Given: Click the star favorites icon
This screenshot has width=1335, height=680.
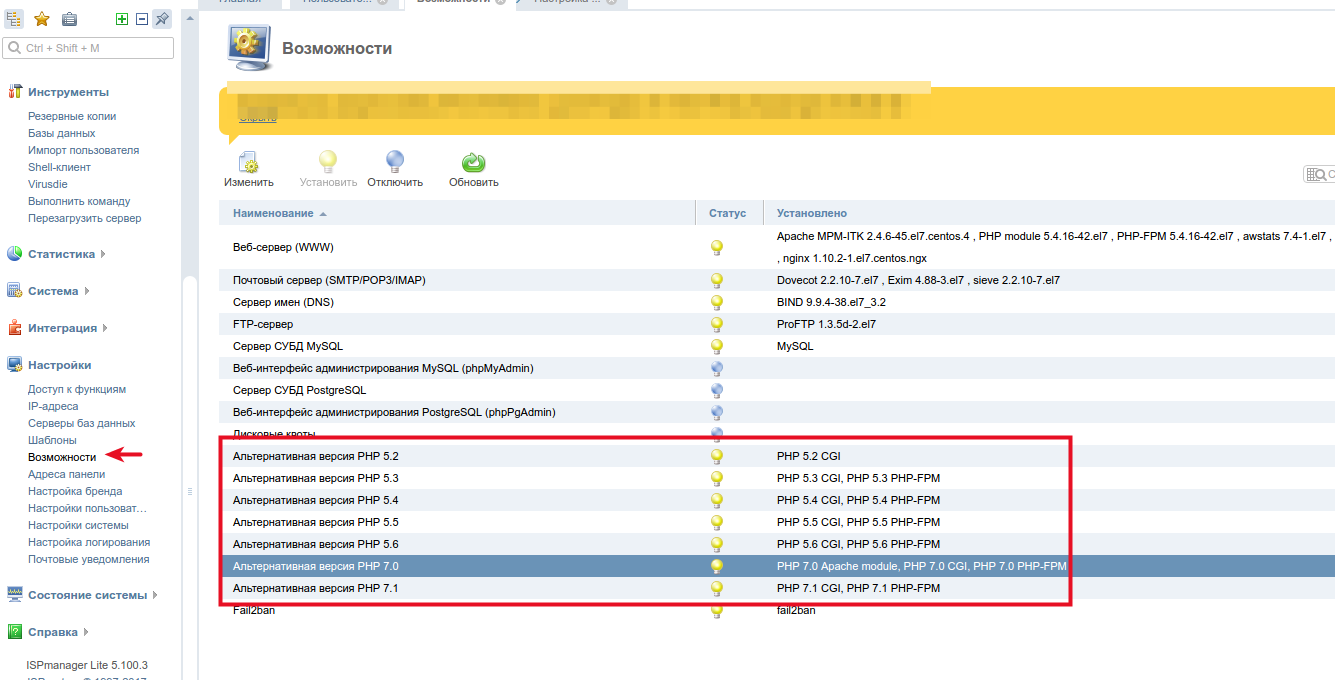Looking at the screenshot, I should click(x=41, y=17).
